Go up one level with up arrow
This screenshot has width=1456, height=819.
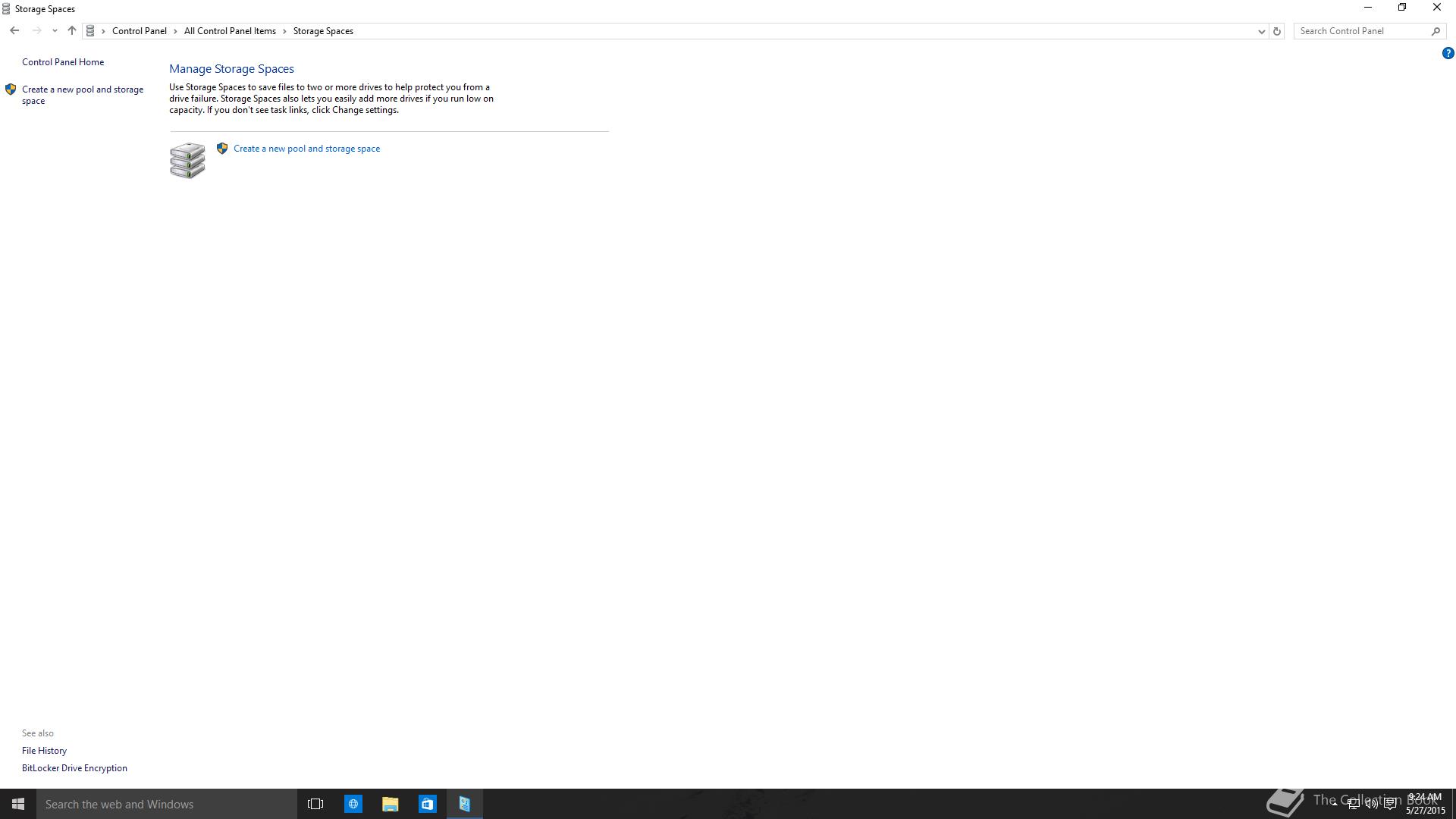[x=72, y=31]
